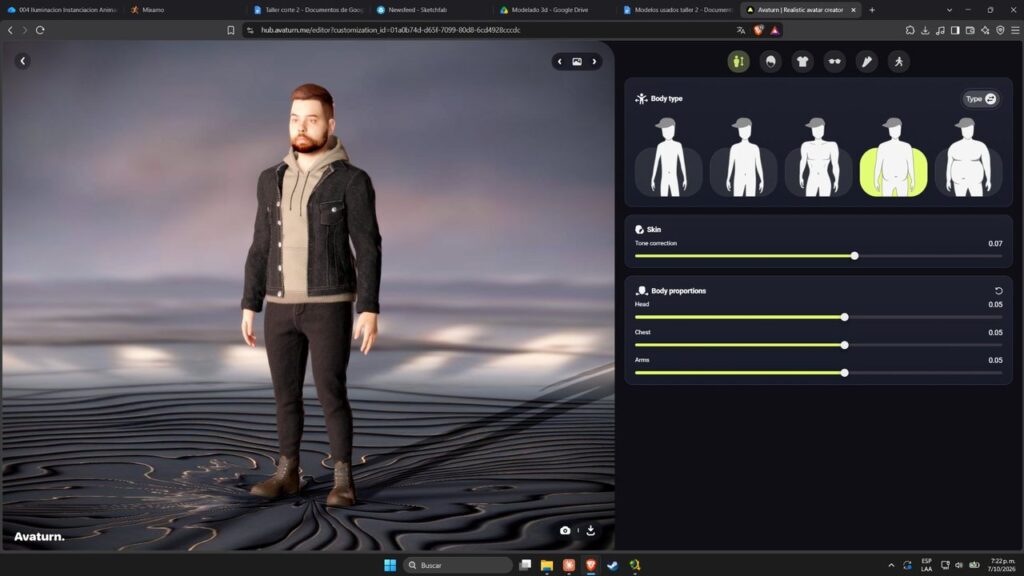Viewport: 1024px width, 576px height.
Task: Open the Clothing t-shirt tab
Action: click(803, 61)
